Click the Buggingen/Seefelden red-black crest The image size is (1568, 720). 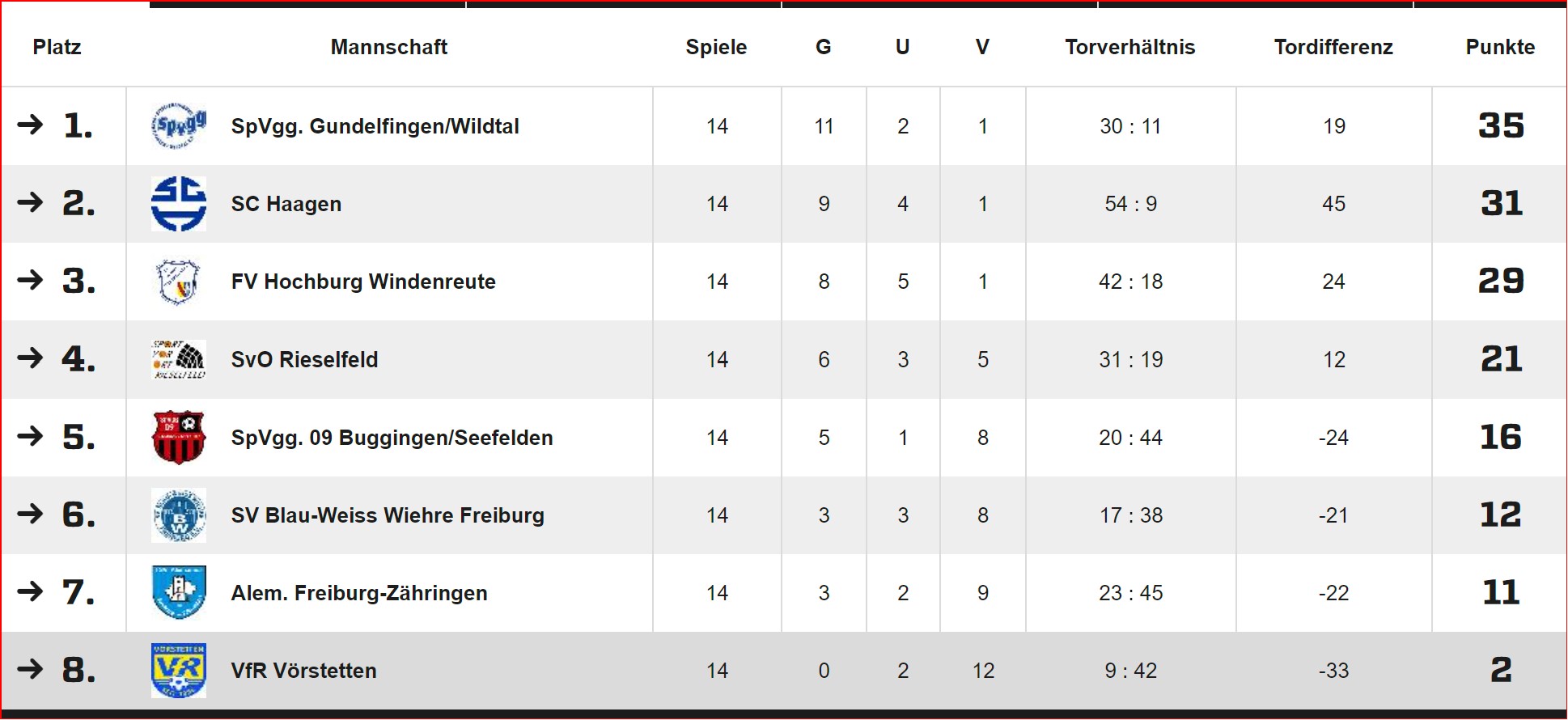pyautogui.click(x=179, y=438)
